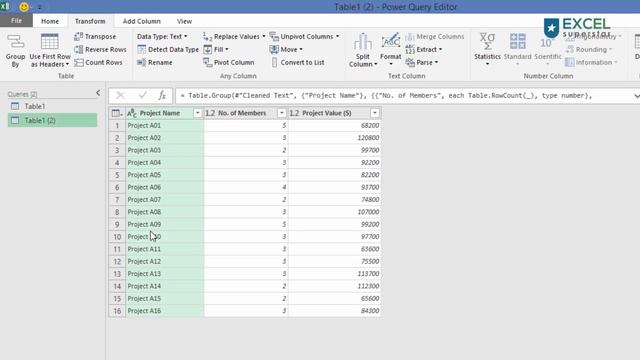Select the Table1 (2) query
Screen dimensions: 640x360
point(52,120)
